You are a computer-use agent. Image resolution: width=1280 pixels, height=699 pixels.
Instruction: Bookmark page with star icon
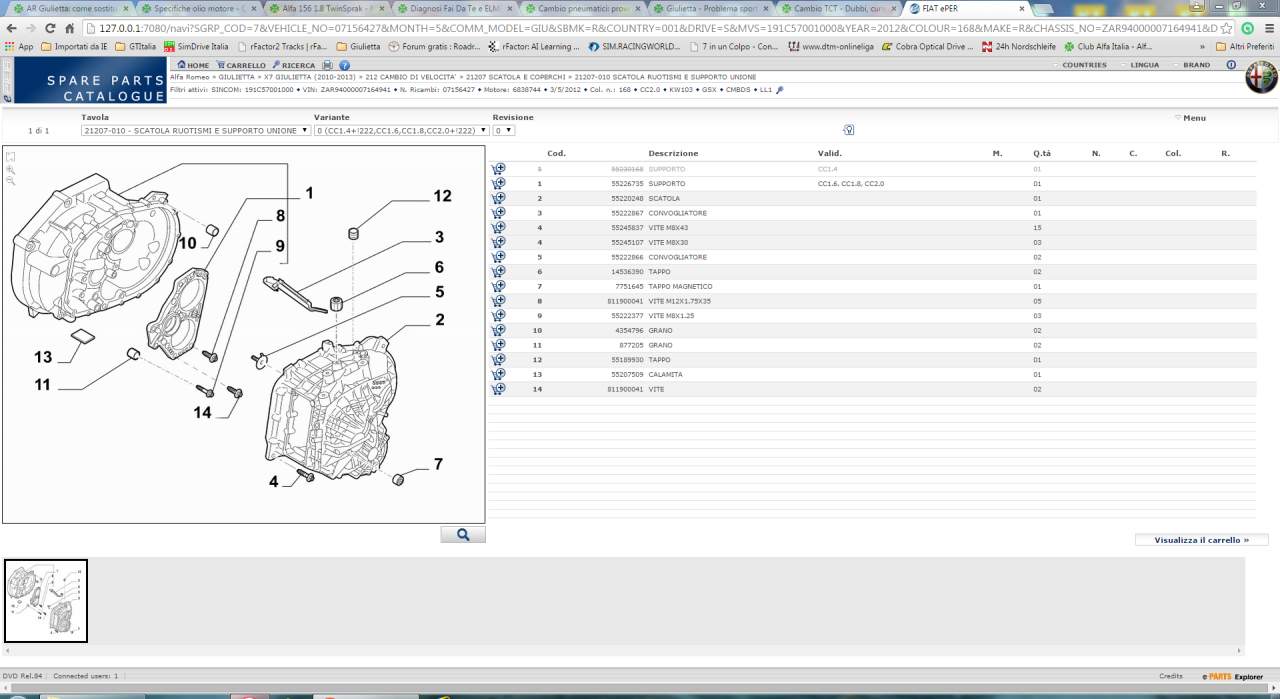point(1227,28)
